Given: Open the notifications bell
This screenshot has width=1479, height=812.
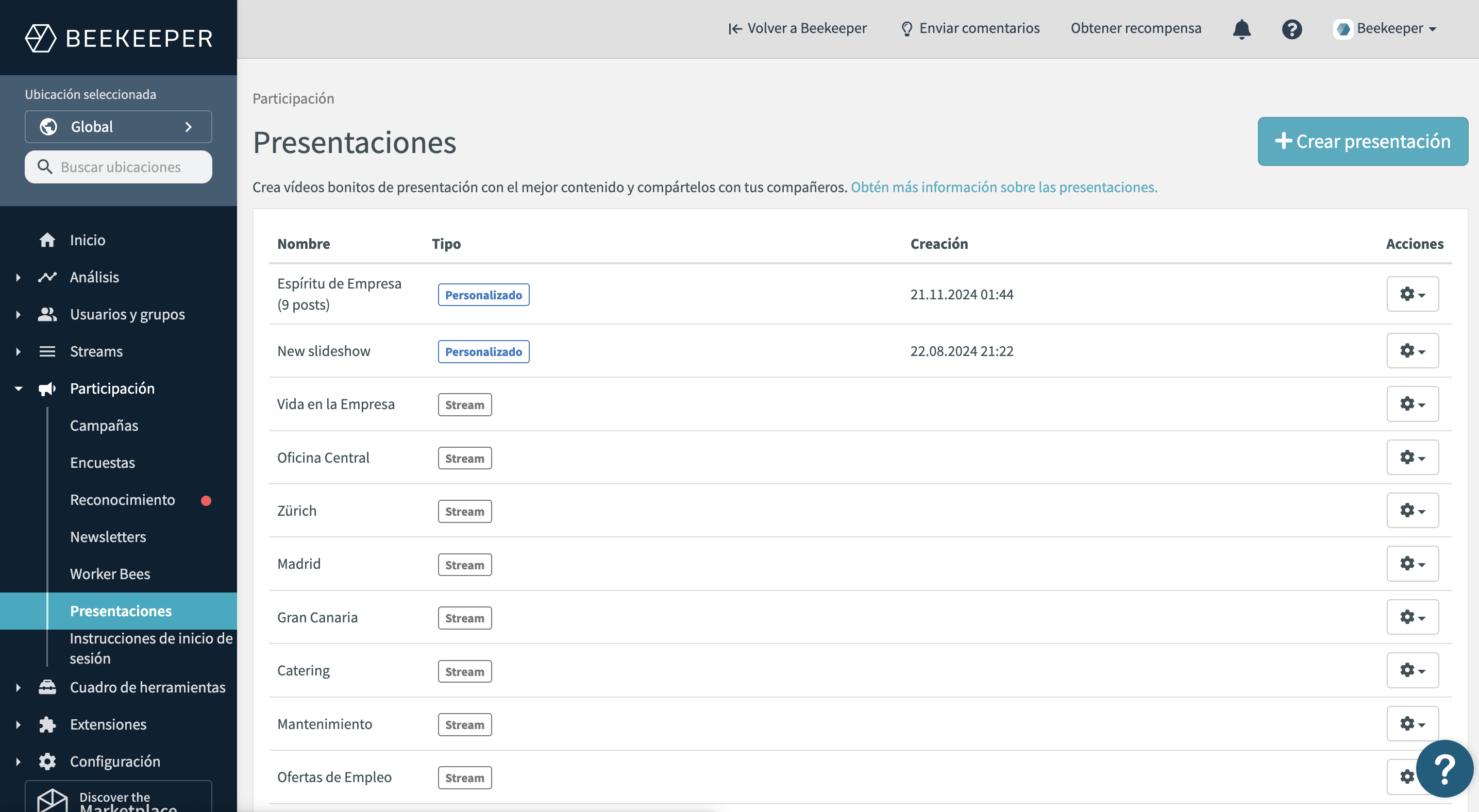Looking at the screenshot, I should pyautogui.click(x=1241, y=29).
